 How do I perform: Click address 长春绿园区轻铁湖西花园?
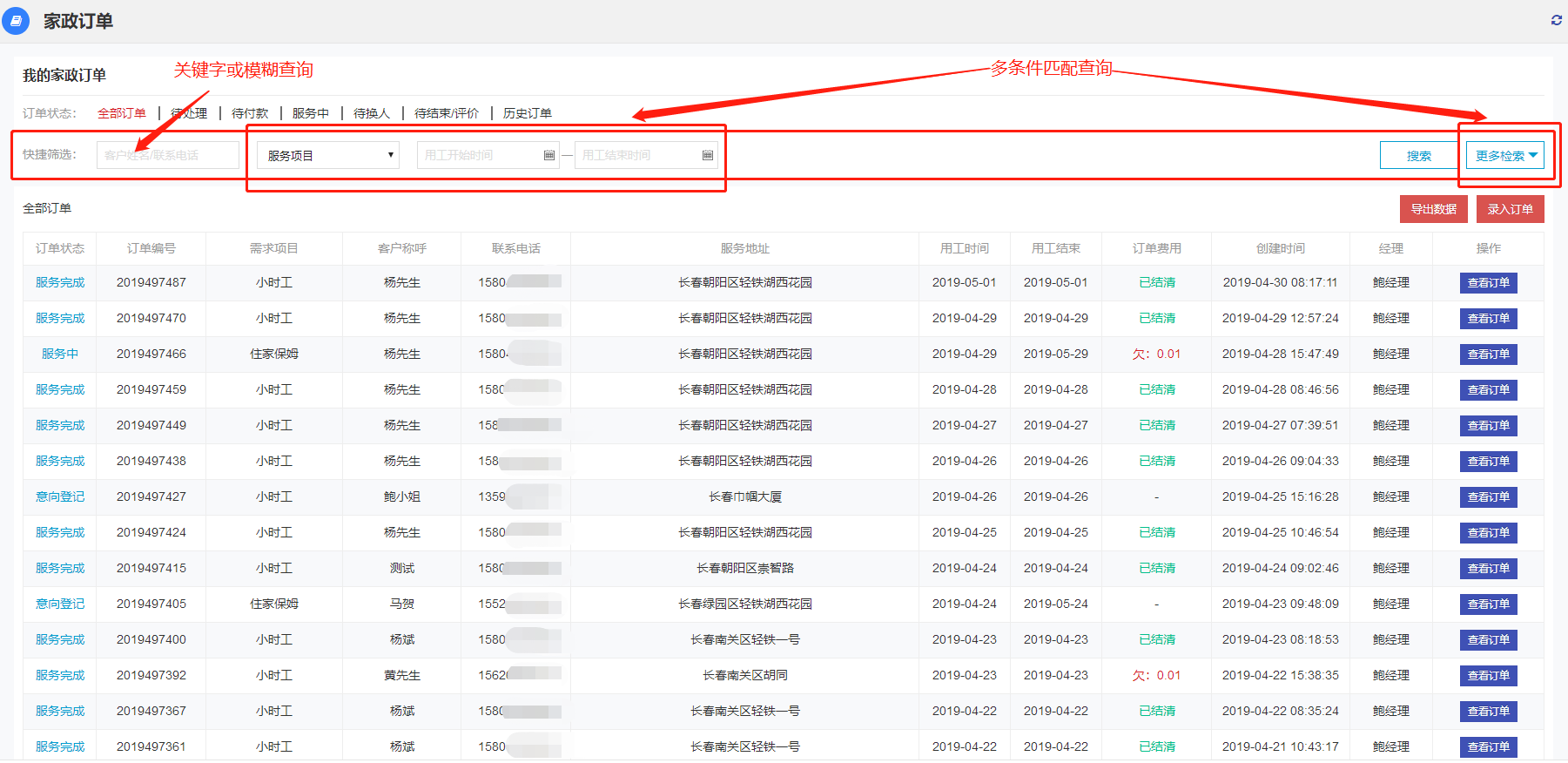tap(745, 604)
